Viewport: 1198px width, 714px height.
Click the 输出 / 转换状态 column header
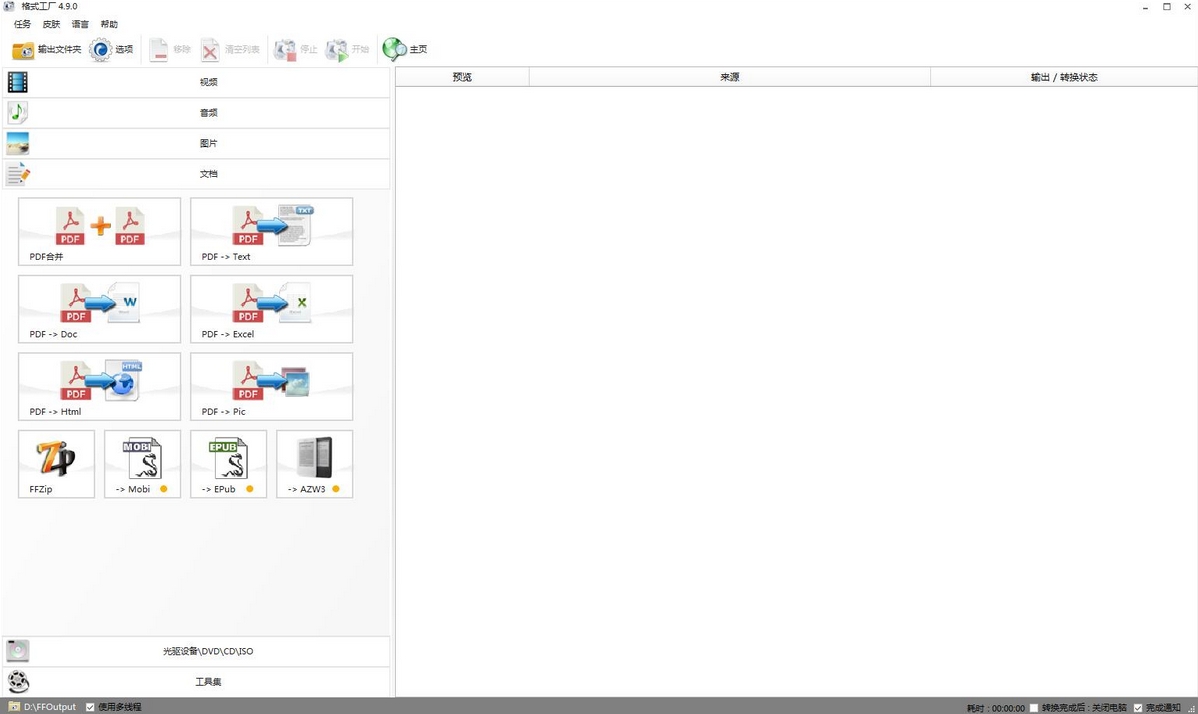1064,77
